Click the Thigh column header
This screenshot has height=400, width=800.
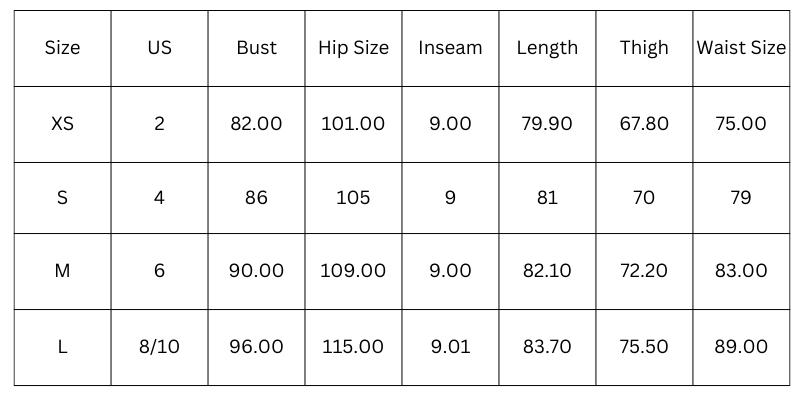[x=644, y=48]
